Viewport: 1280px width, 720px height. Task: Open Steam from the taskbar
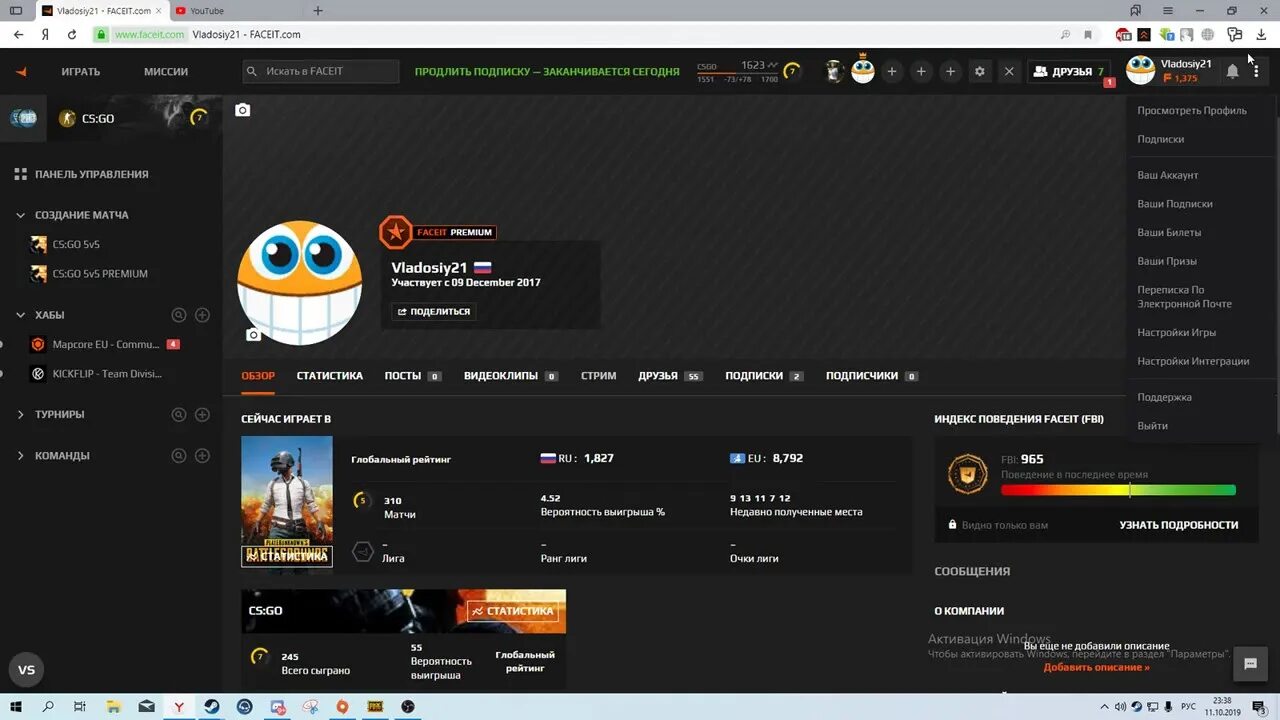coord(212,706)
